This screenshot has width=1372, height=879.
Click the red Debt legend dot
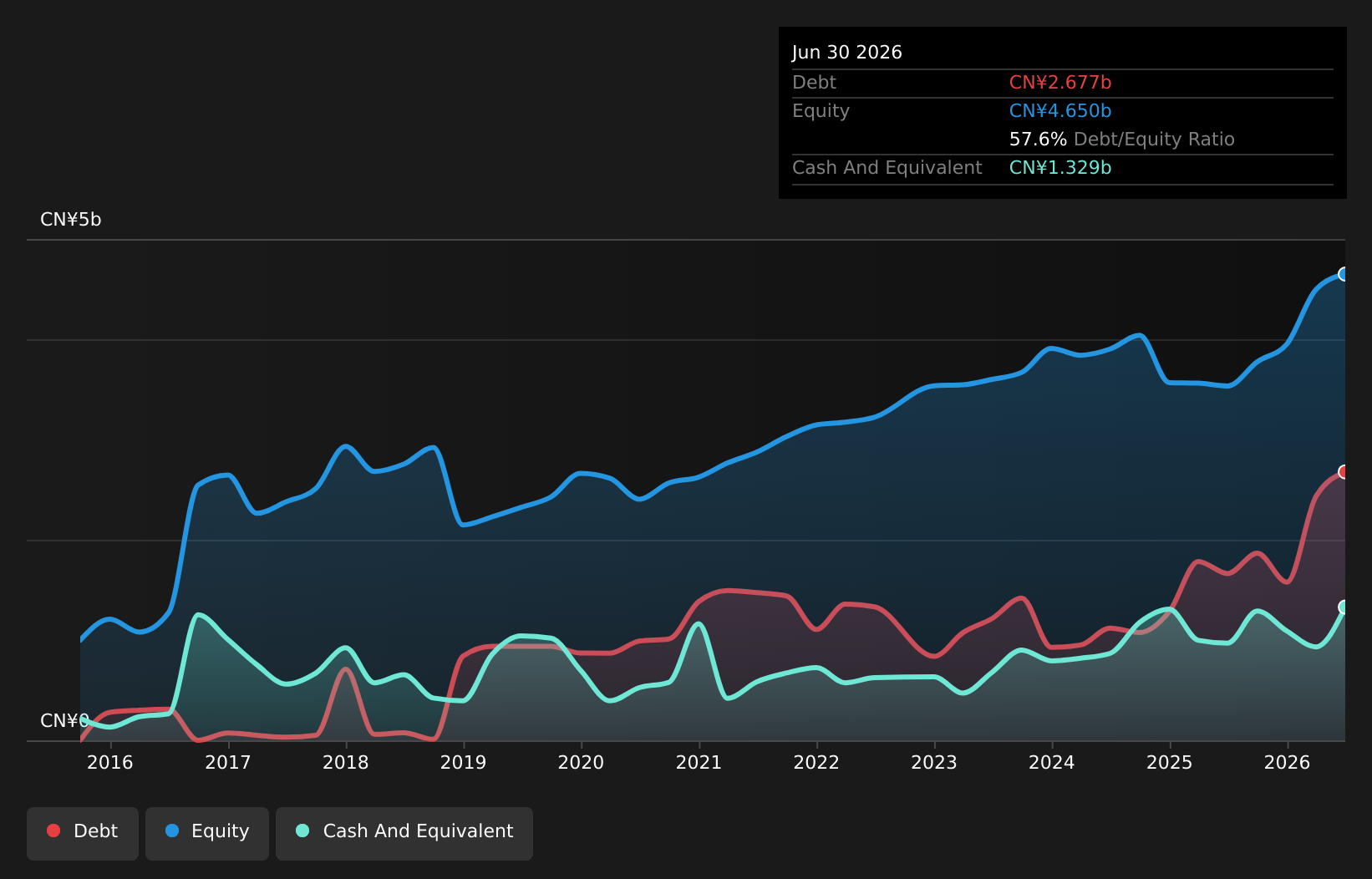(x=53, y=831)
